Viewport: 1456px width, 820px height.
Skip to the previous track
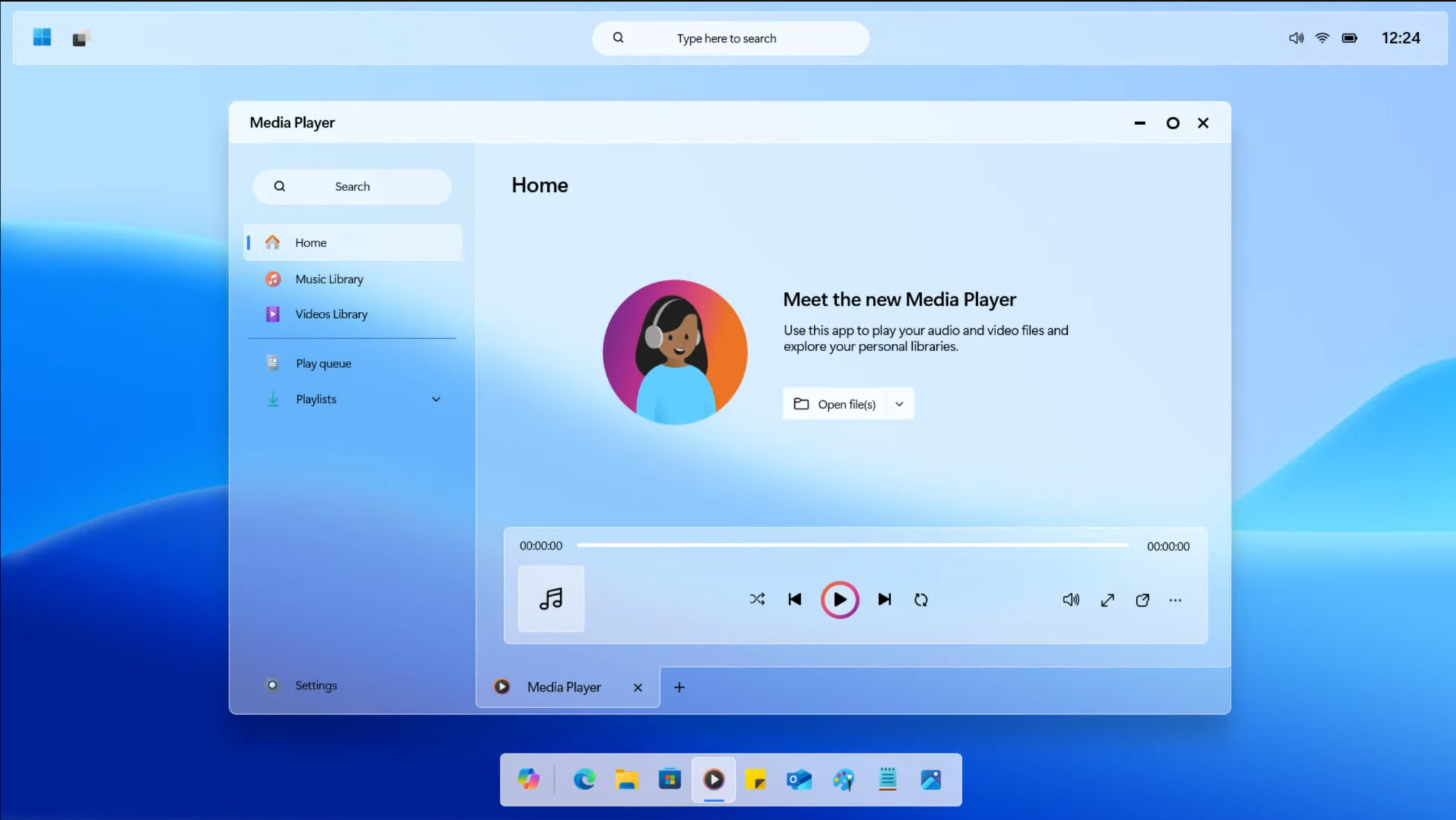[x=795, y=599]
